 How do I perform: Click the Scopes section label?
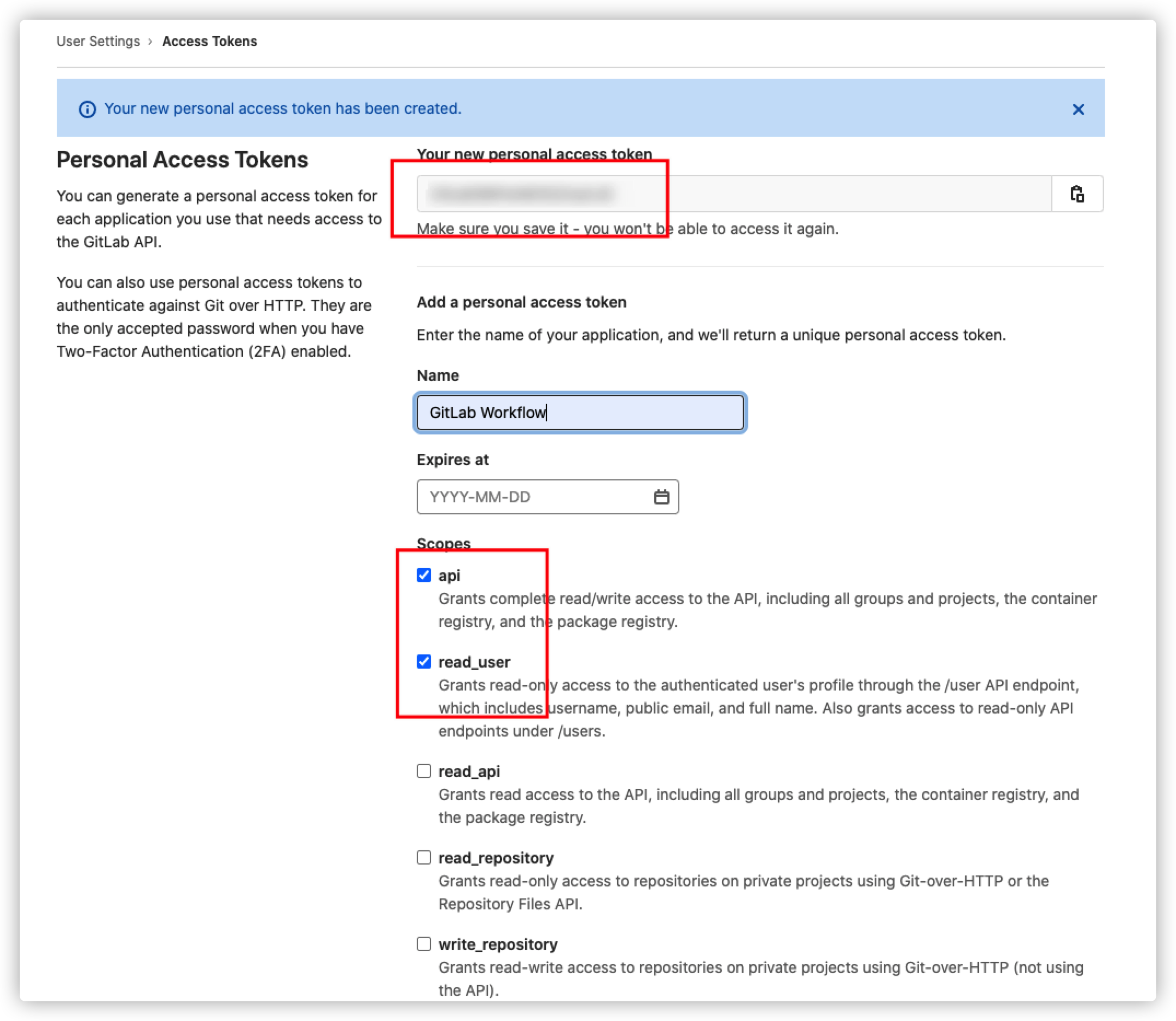tap(444, 543)
